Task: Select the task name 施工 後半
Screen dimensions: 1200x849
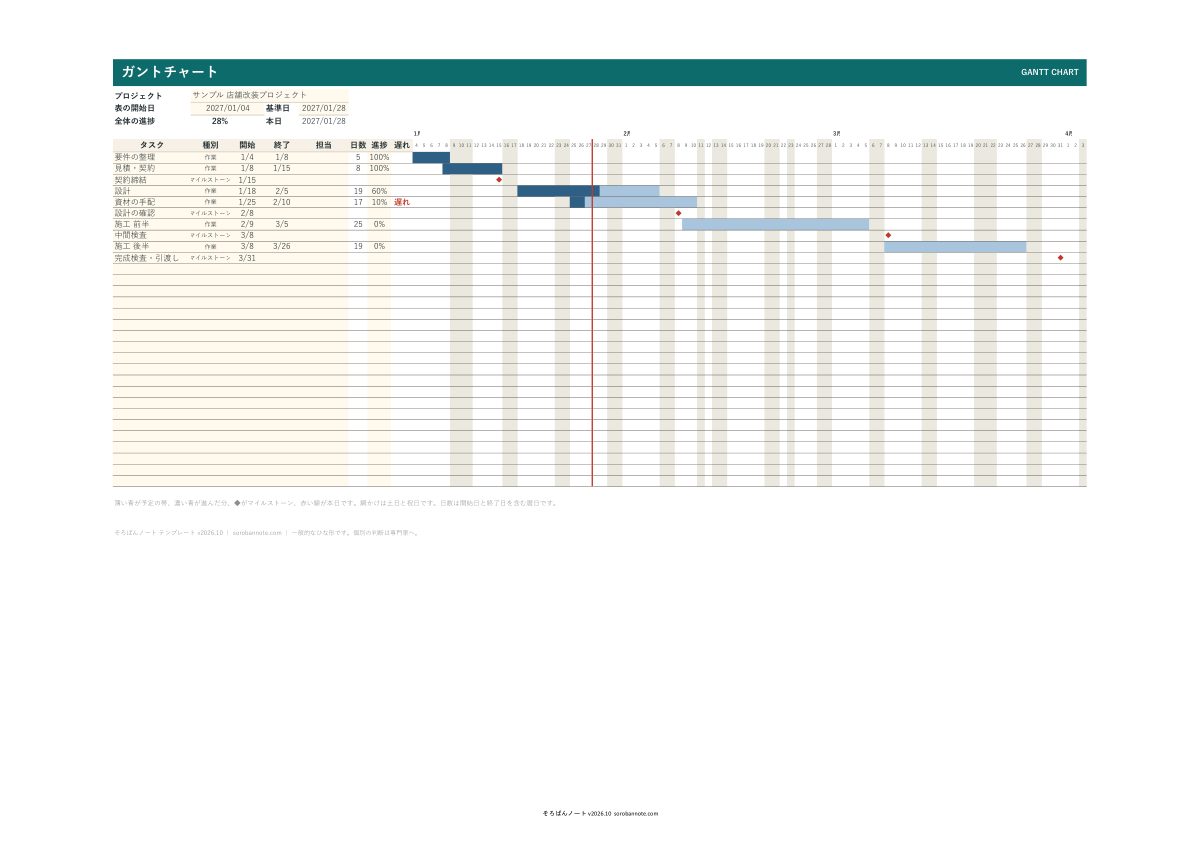Action: (x=132, y=246)
